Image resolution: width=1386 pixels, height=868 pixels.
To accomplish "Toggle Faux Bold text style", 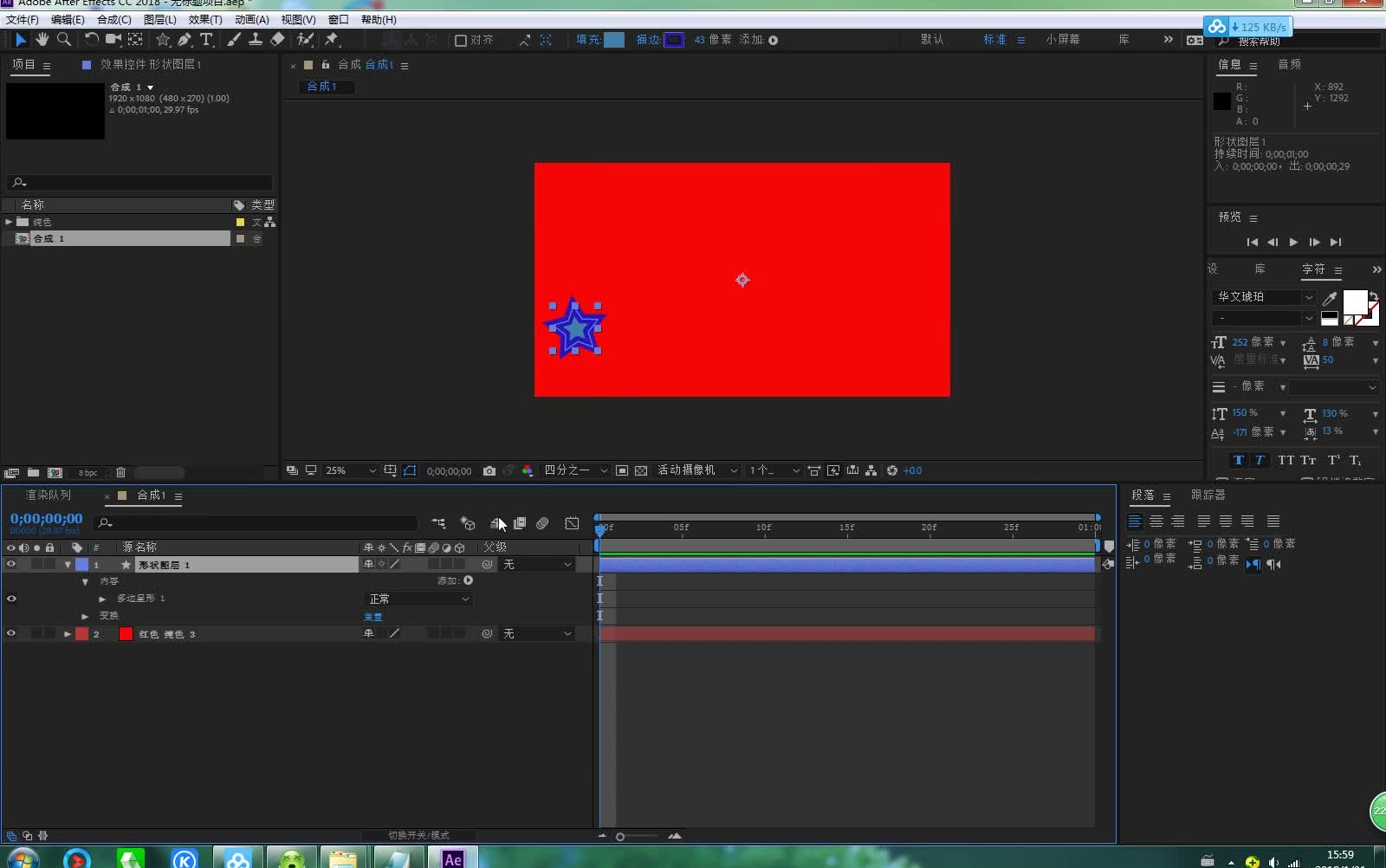I will 1238,460.
